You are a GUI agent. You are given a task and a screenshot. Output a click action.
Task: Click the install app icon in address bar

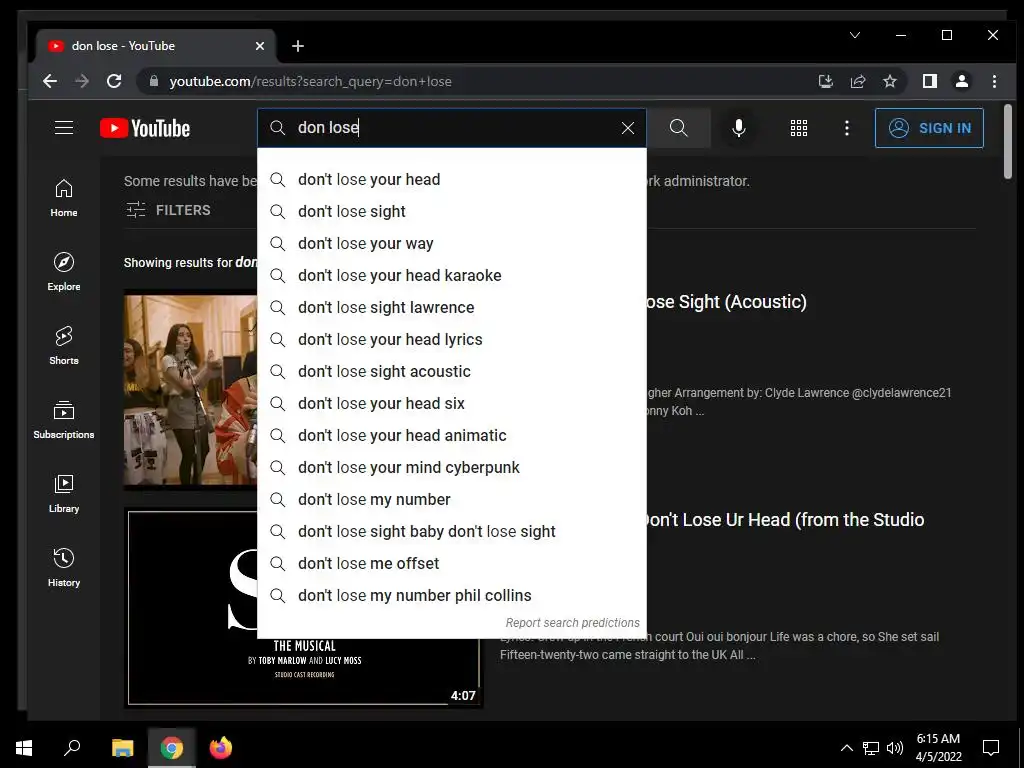(825, 81)
